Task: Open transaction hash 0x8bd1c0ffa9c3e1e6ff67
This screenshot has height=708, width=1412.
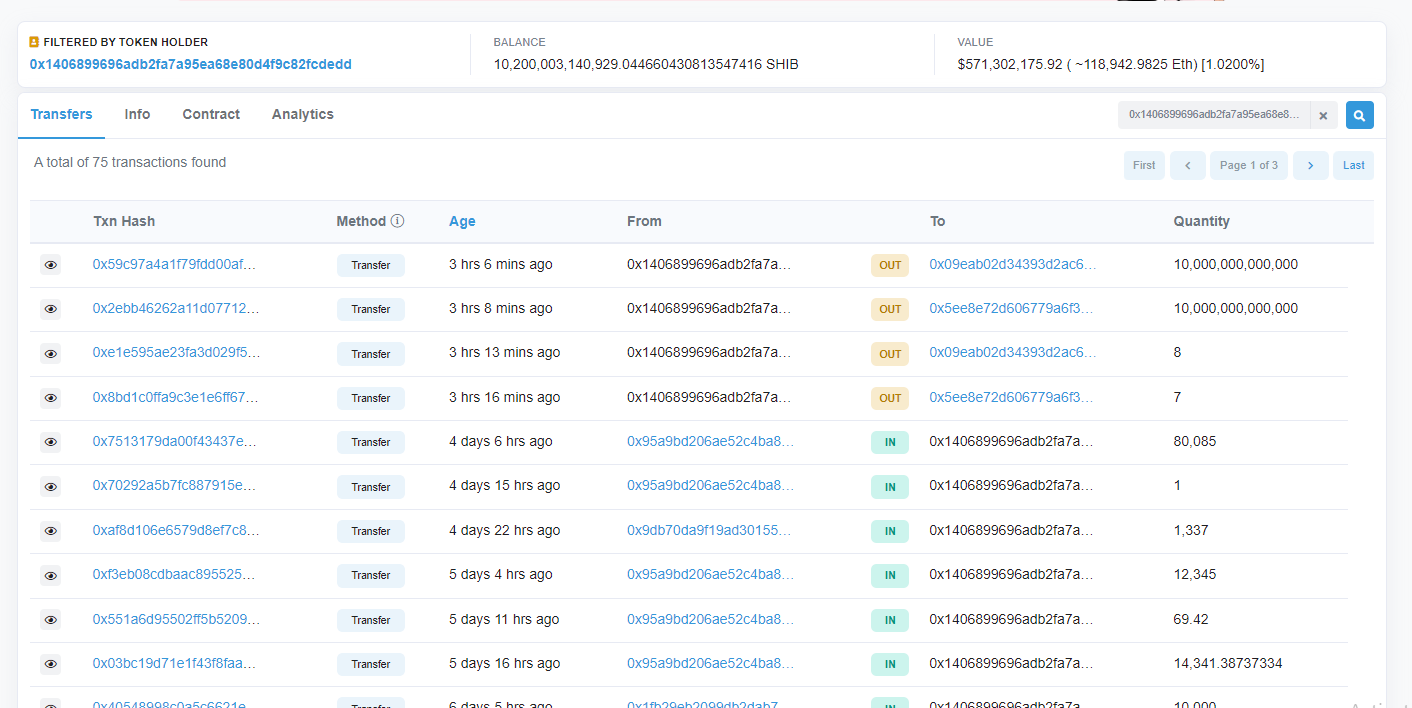Action: click(176, 398)
